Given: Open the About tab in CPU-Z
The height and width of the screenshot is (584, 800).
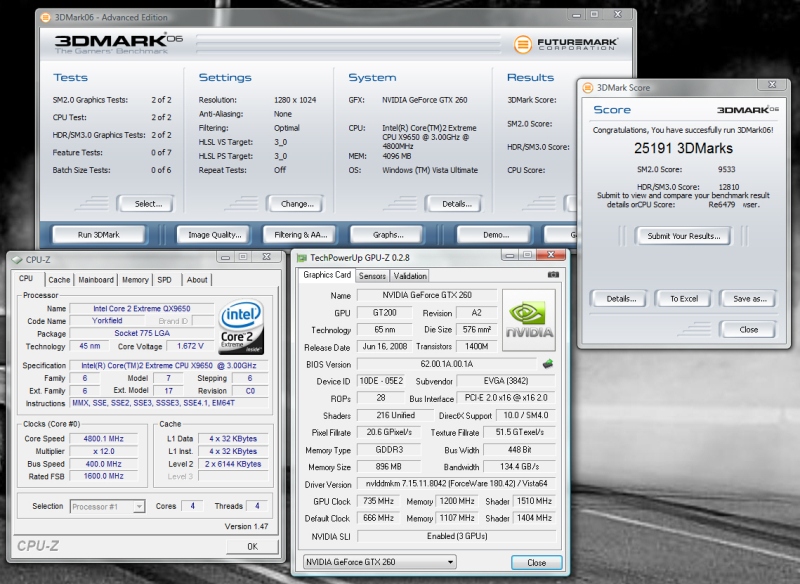Looking at the screenshot, I should point(197,280).
